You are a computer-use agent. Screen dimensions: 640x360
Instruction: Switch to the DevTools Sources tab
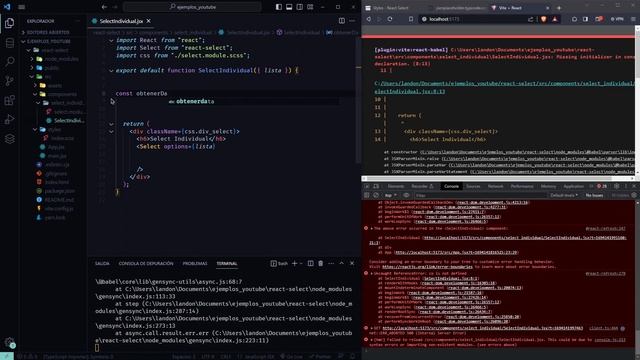(x=473, y=187)
